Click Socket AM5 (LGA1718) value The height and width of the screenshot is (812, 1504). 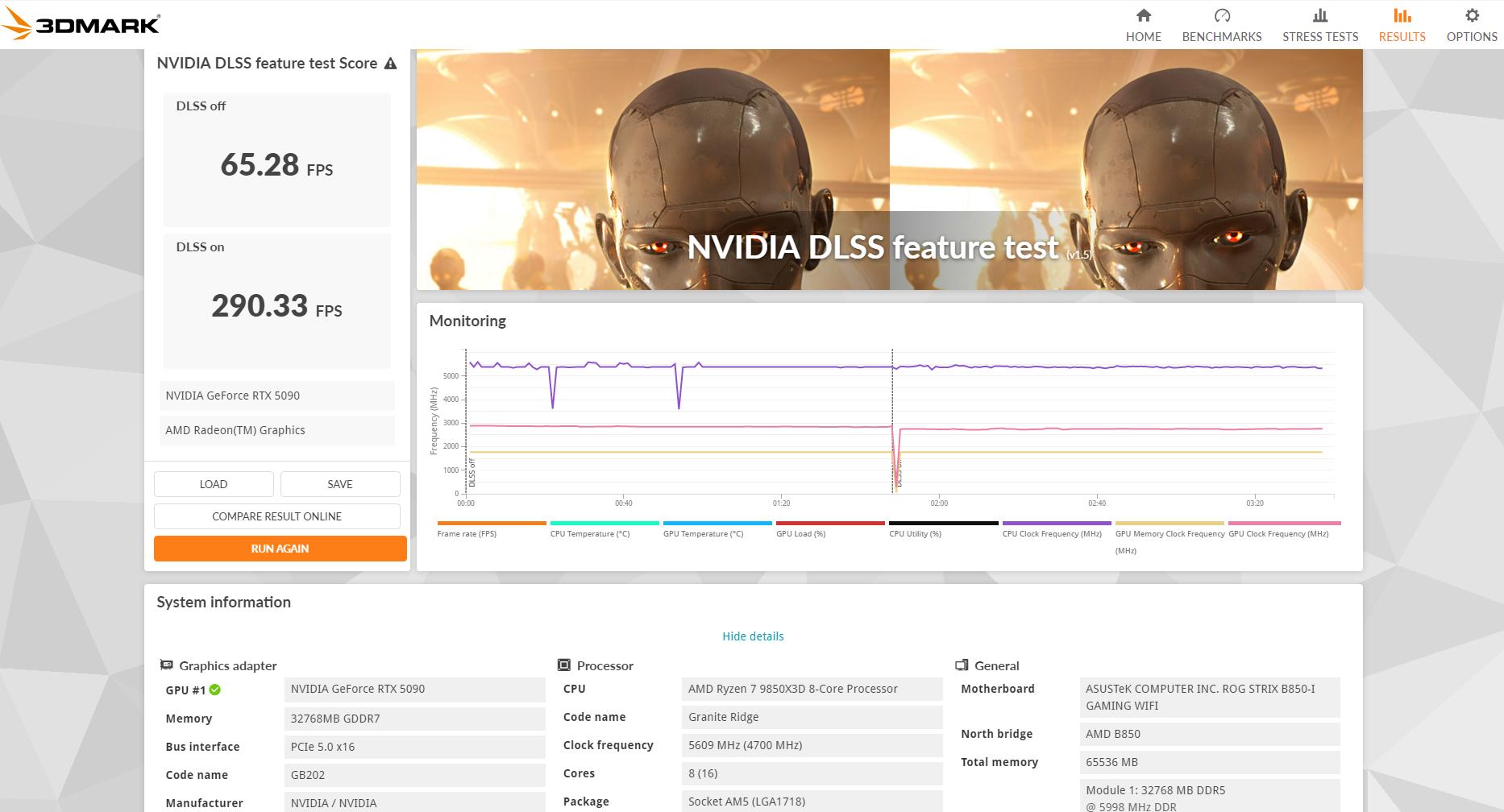pos(812,802)
